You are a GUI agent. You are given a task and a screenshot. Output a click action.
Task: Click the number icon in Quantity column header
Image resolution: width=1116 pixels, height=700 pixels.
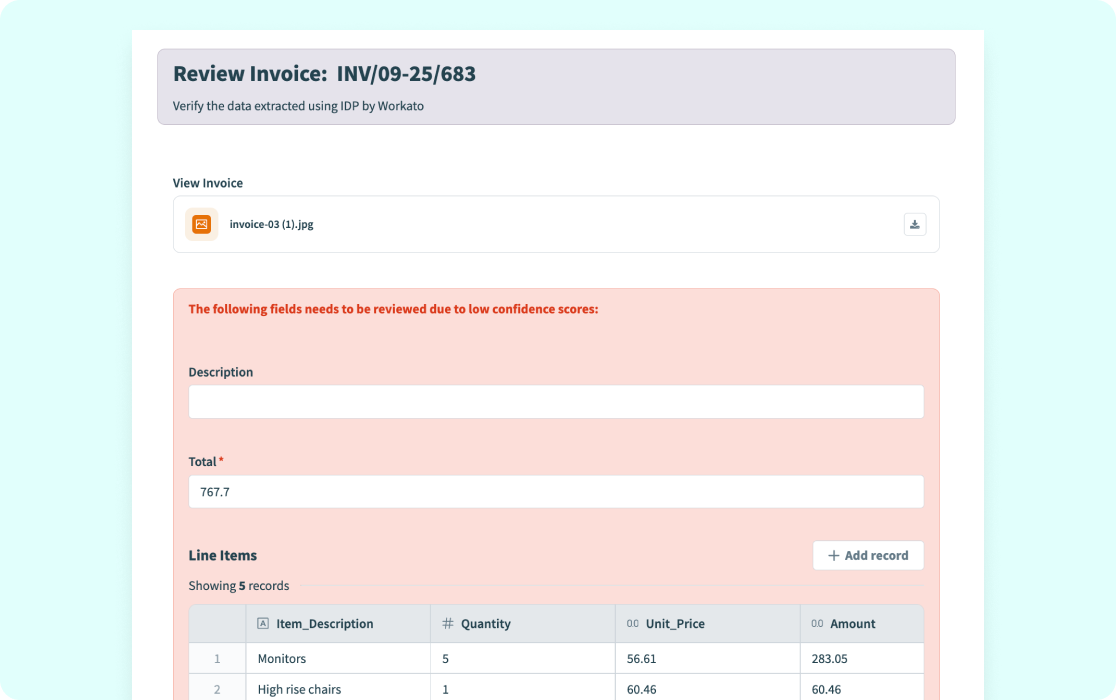447,623
